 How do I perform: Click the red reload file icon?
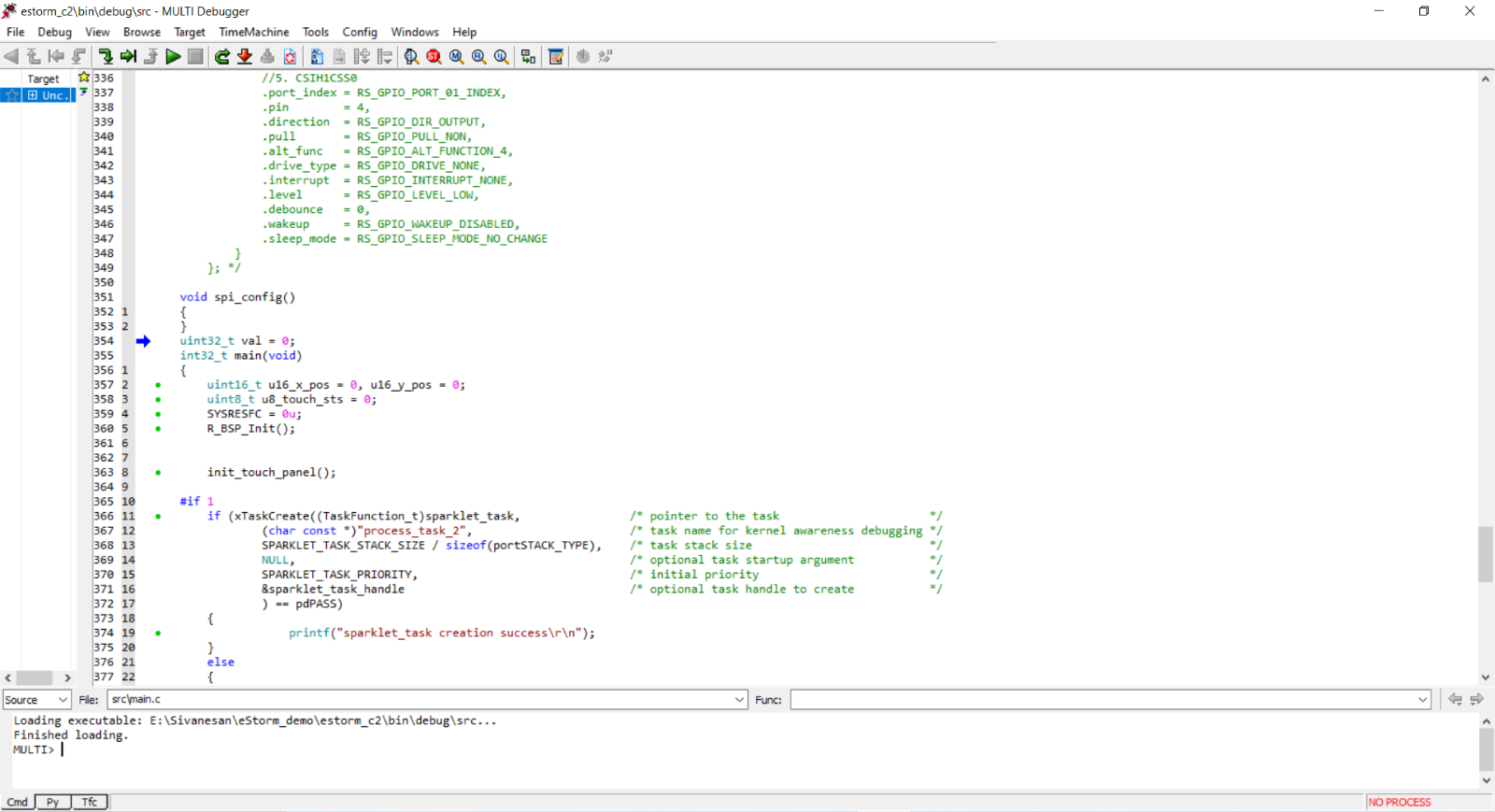pyautogui.click(x=290, y=56)
